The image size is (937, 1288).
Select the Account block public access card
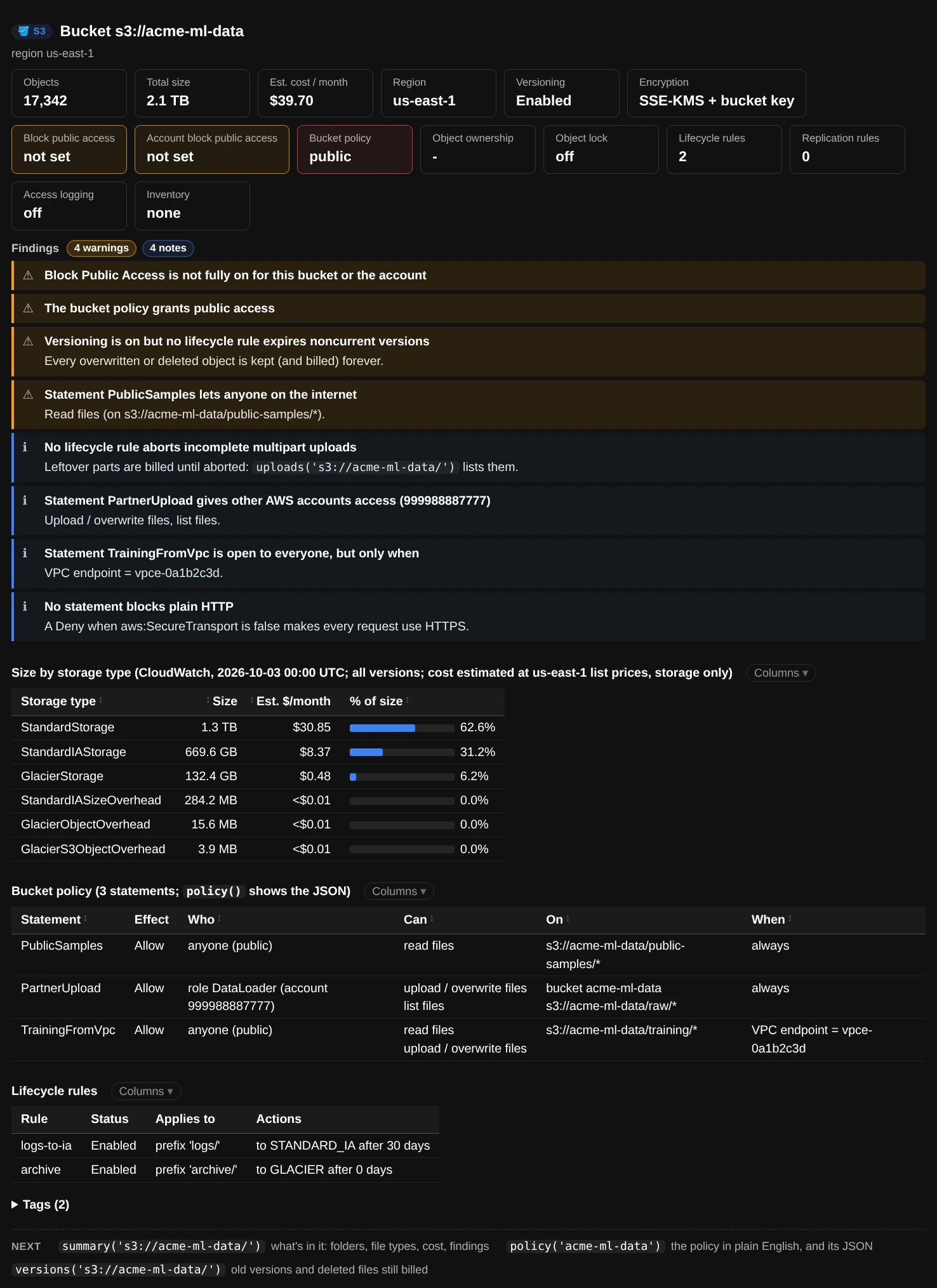click(212, 149)
